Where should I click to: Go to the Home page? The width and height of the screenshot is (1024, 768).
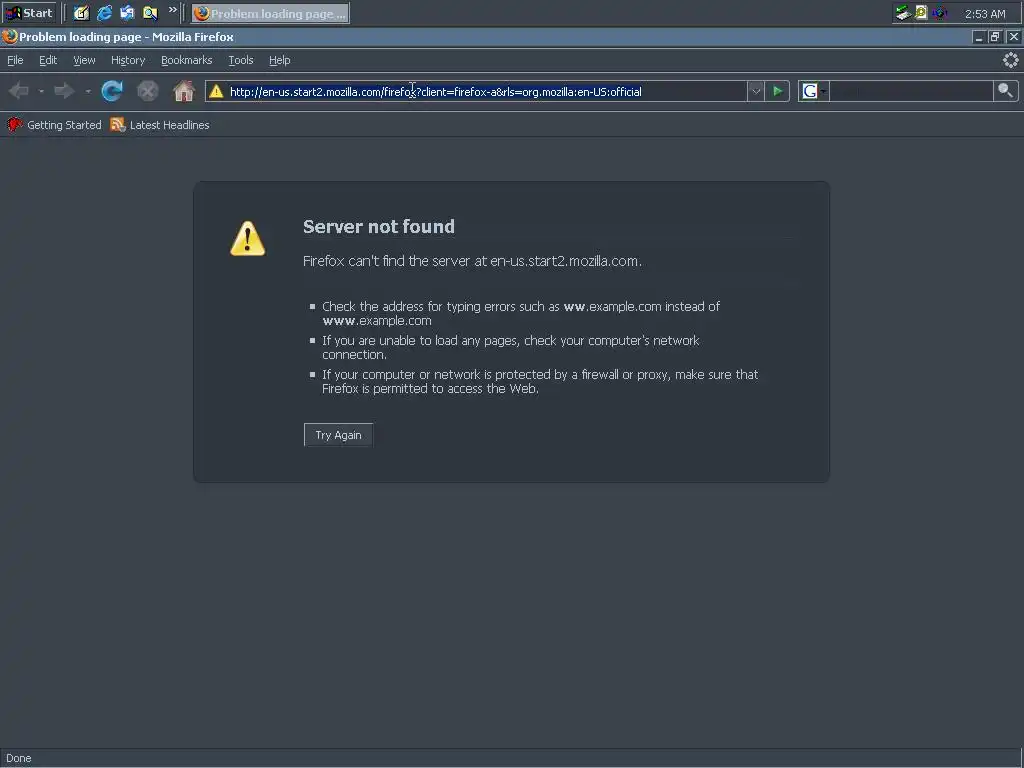[x=184, y=91]
